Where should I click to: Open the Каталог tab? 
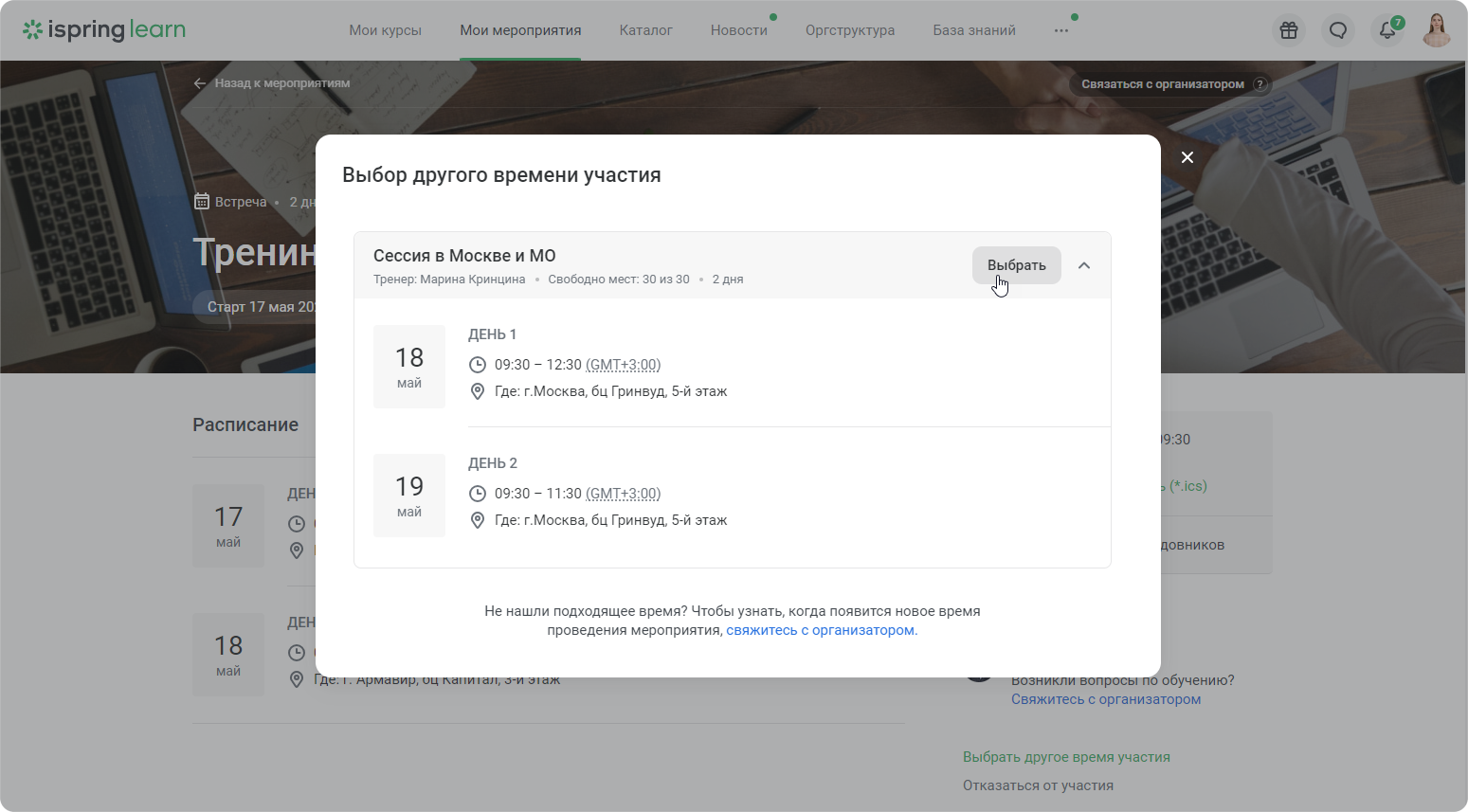645,30
